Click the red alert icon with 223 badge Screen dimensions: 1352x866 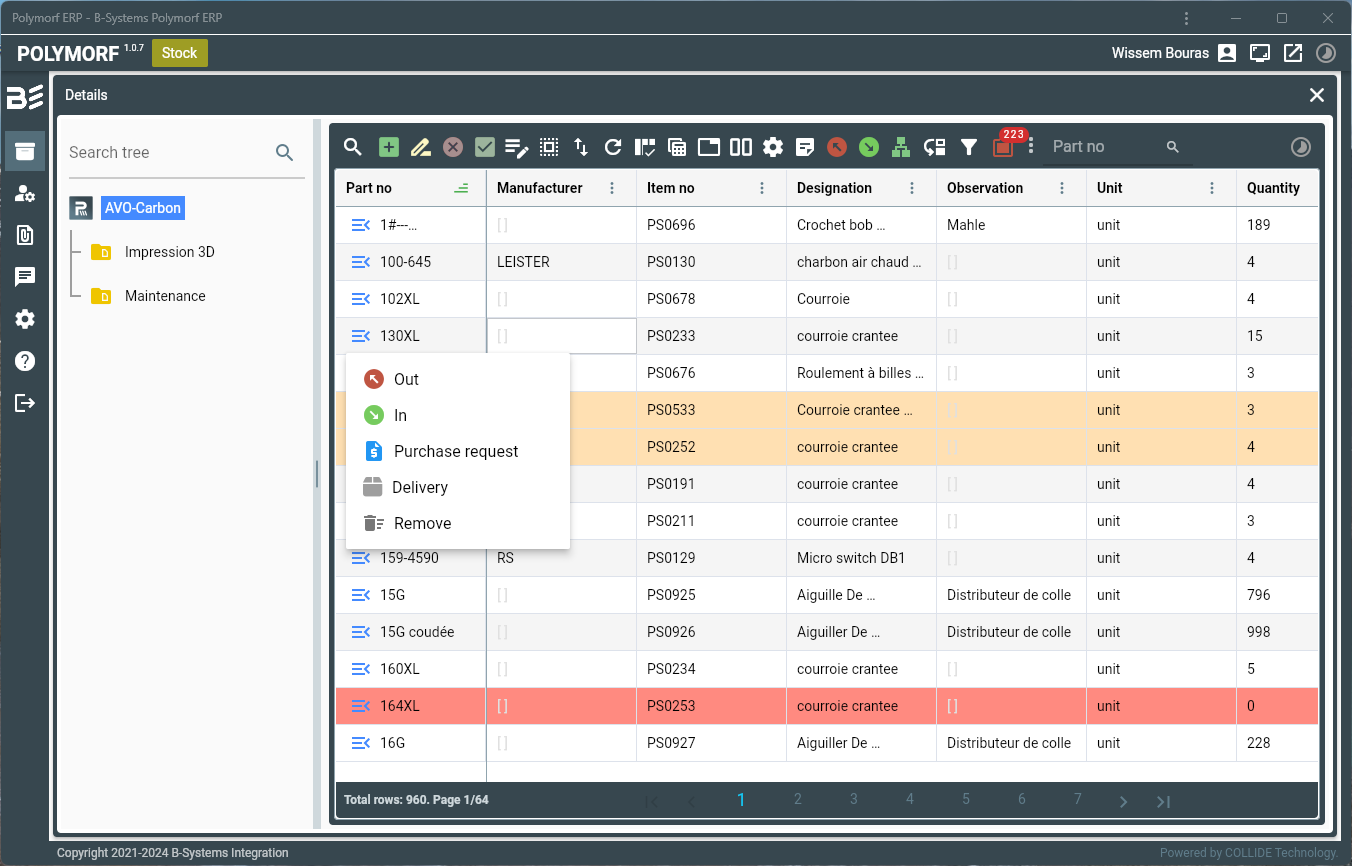(1002, 147)
